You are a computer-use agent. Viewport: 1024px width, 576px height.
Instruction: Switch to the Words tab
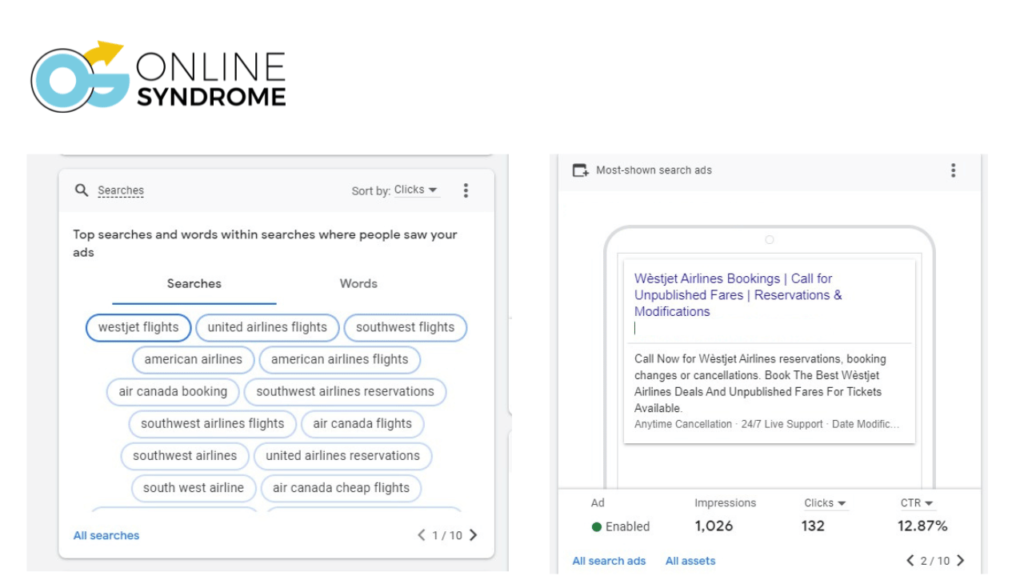(359, 283)
